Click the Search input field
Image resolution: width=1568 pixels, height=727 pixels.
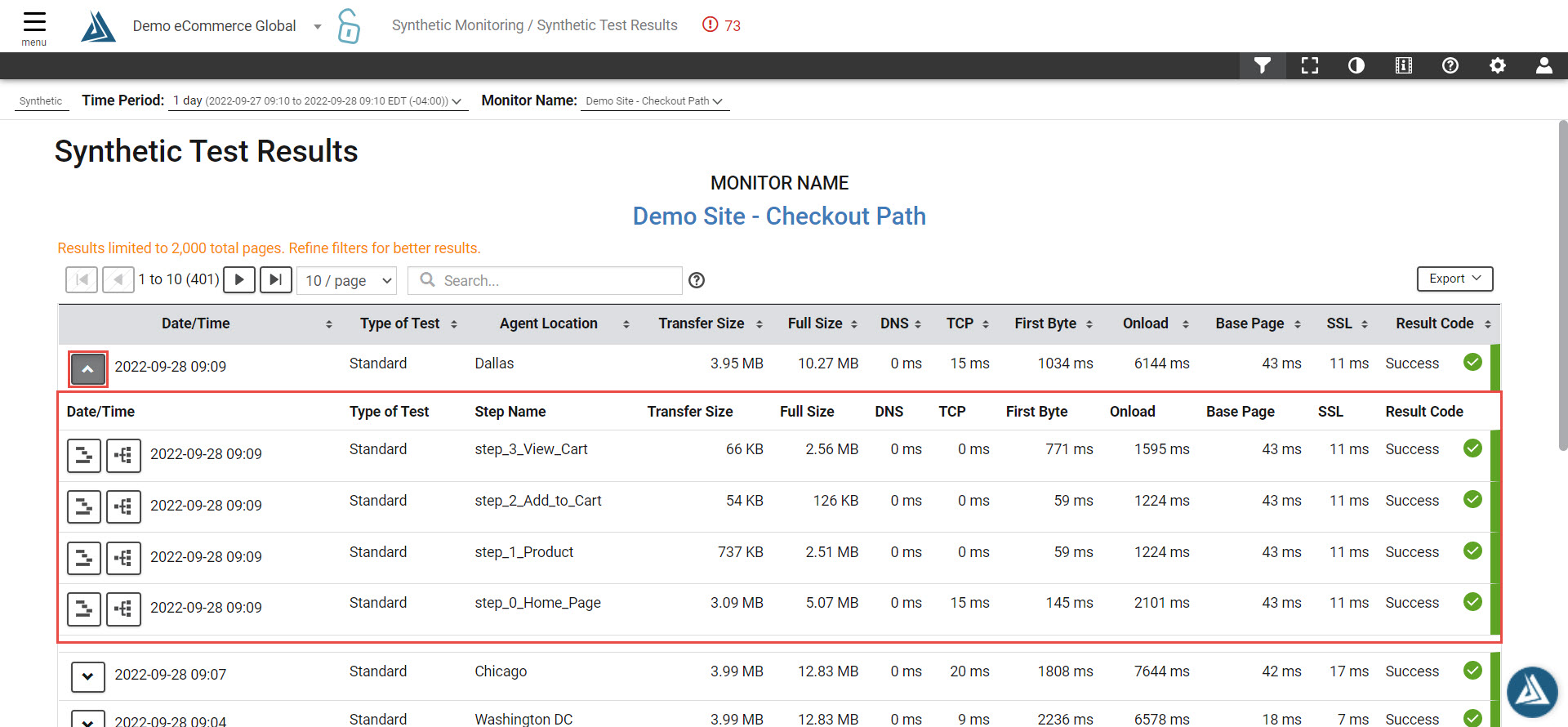[x=545, y=280]
